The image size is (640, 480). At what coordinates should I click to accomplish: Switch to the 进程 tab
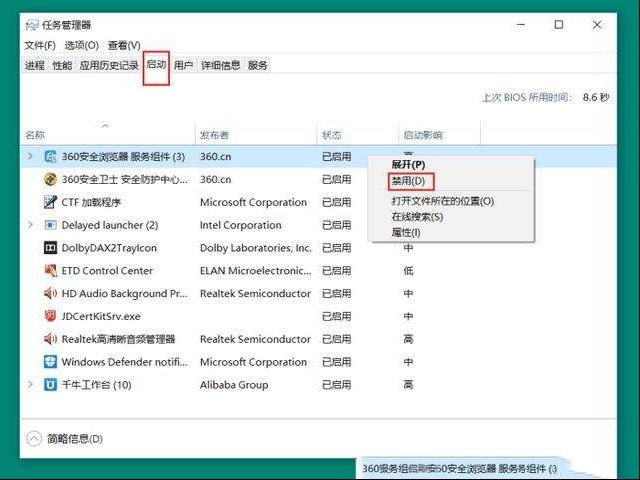tap(35, 65)
